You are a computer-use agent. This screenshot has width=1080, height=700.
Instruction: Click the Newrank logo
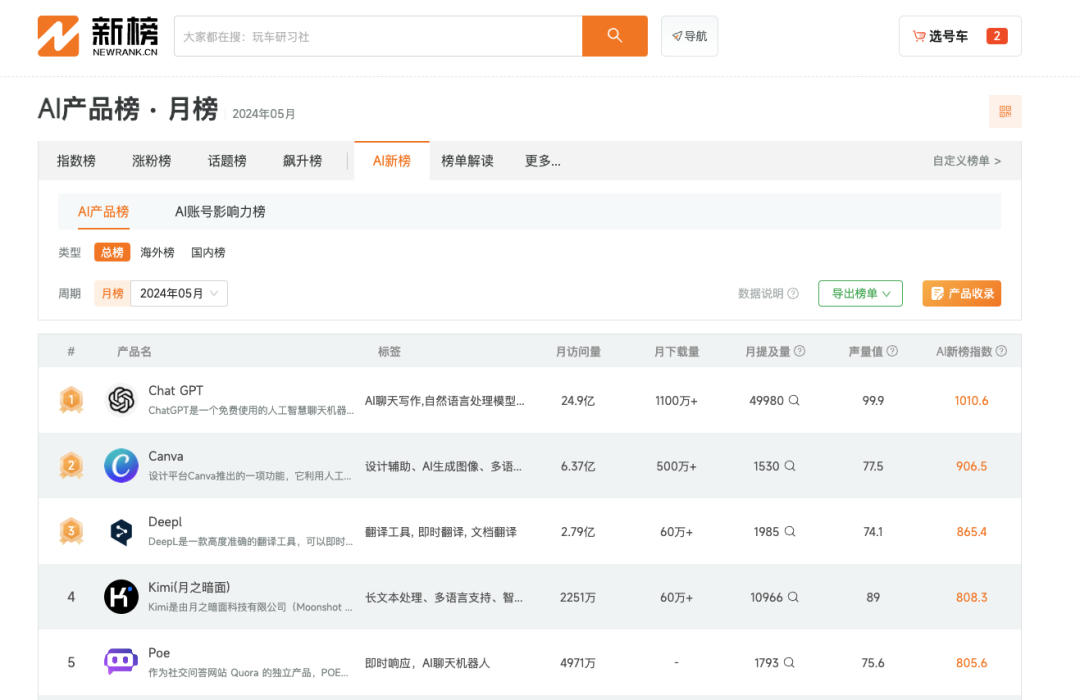[x=98, y=36]
